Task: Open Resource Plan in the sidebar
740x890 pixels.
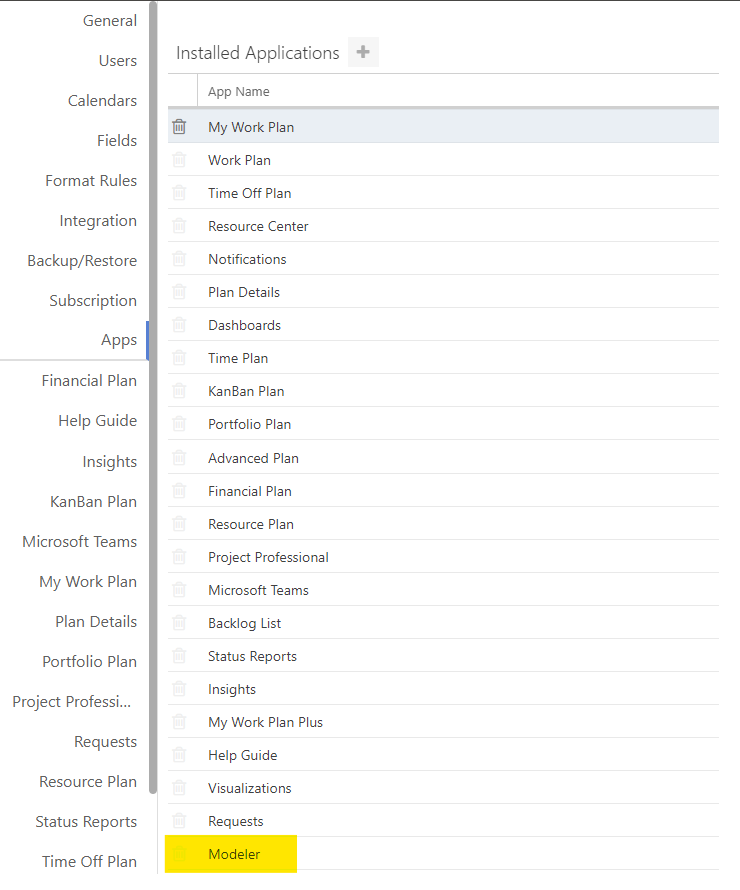Action: [x=87, y=782]
